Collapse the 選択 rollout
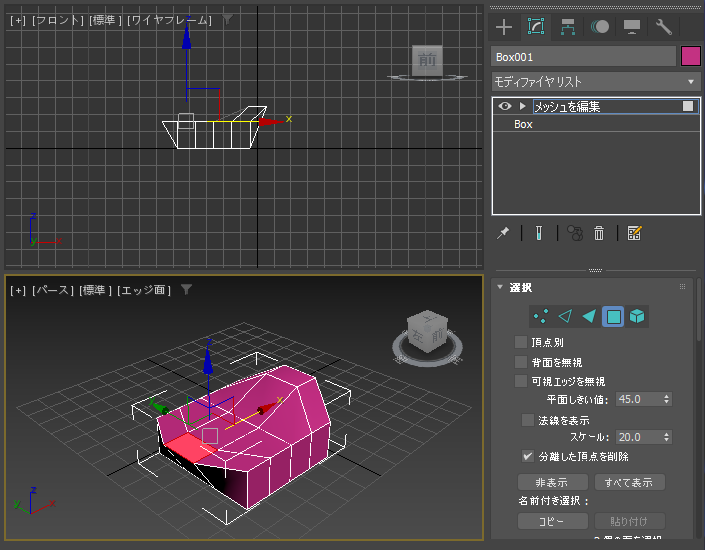 (500, 287)
